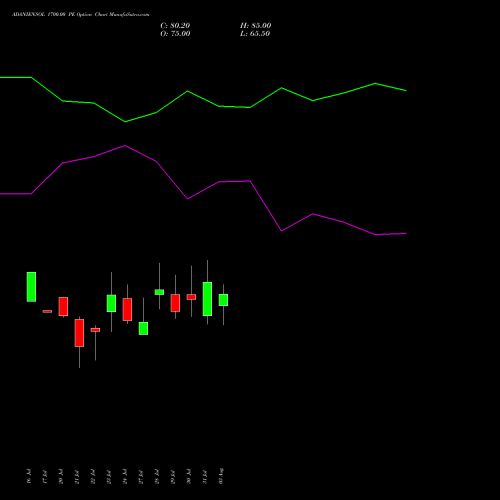Image resolution: width=500 pixels, height=500 pixels.
Task: Click the '21 Jul' date label
Action: (77, 476)
